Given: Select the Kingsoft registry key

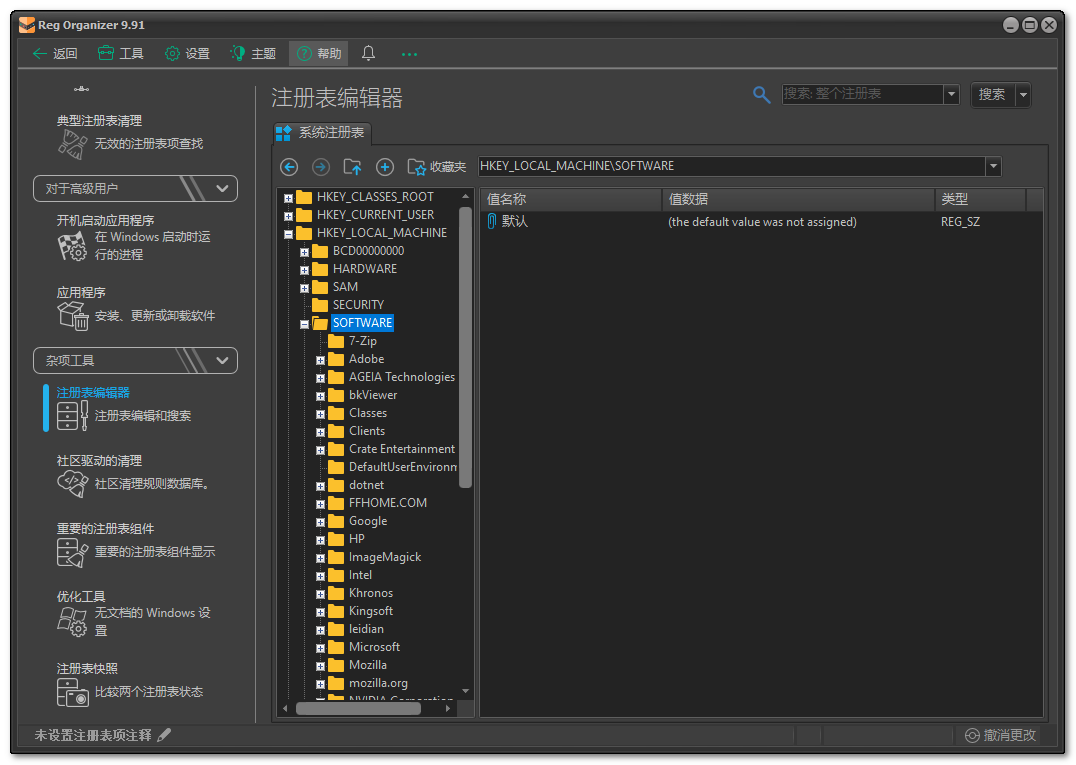Looking at the screenshot, I should pos(371,611).
